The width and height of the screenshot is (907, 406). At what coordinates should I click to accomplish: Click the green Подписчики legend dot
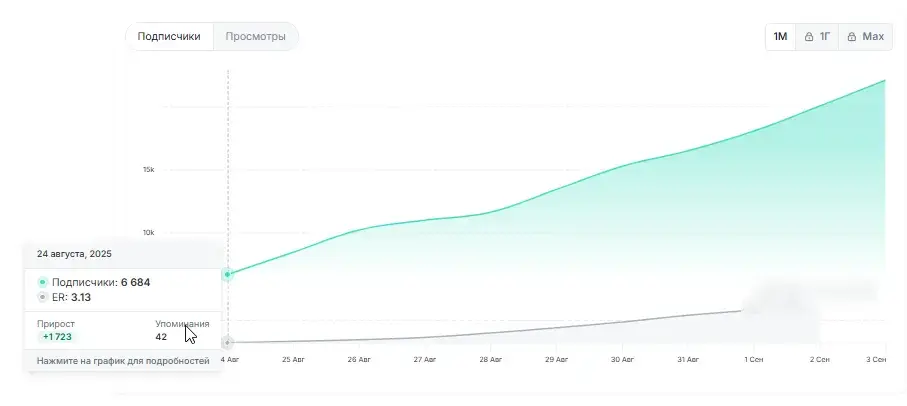coord(42,283)
